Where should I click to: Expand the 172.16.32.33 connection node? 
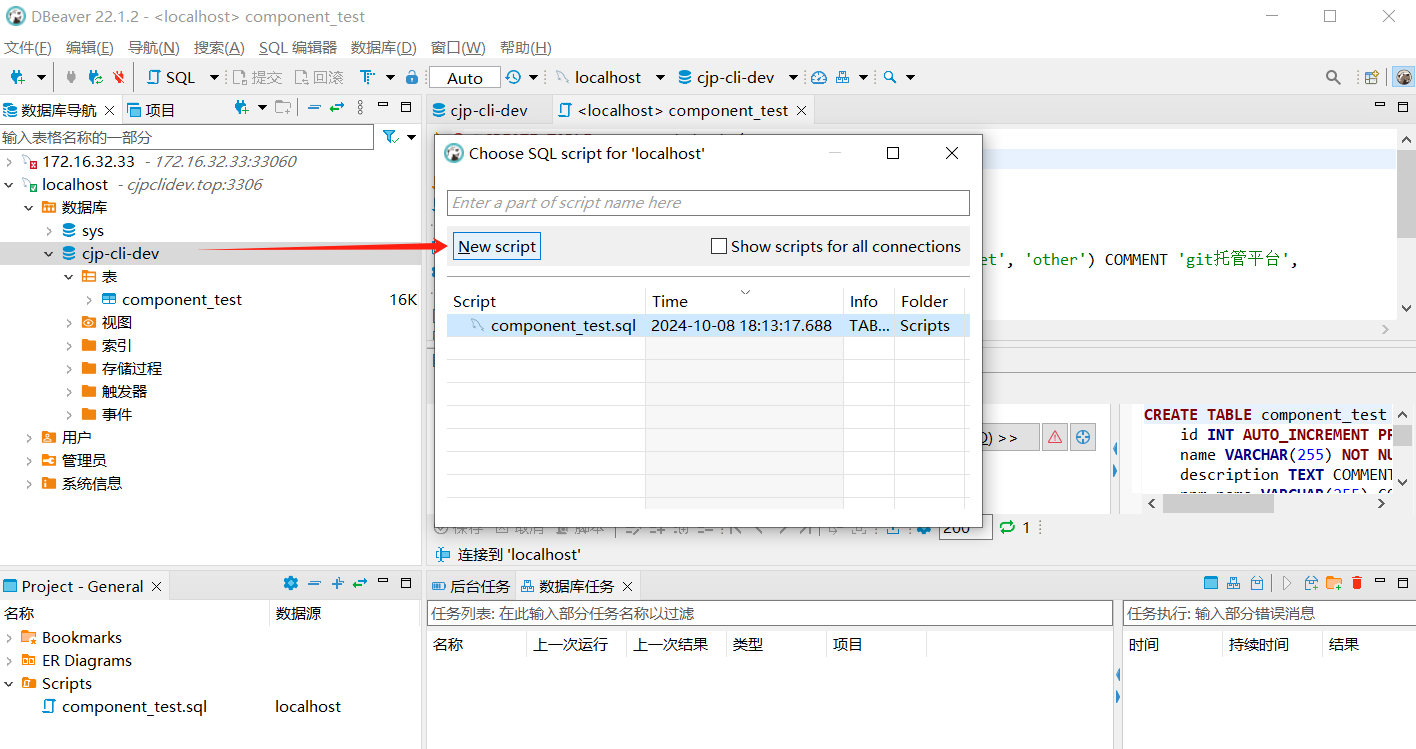9,161
